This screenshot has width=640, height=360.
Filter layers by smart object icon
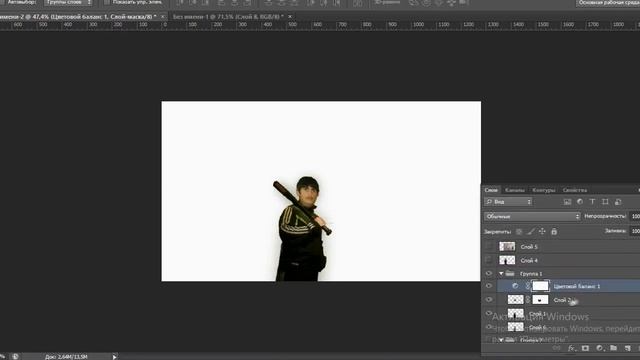(618, 202)
